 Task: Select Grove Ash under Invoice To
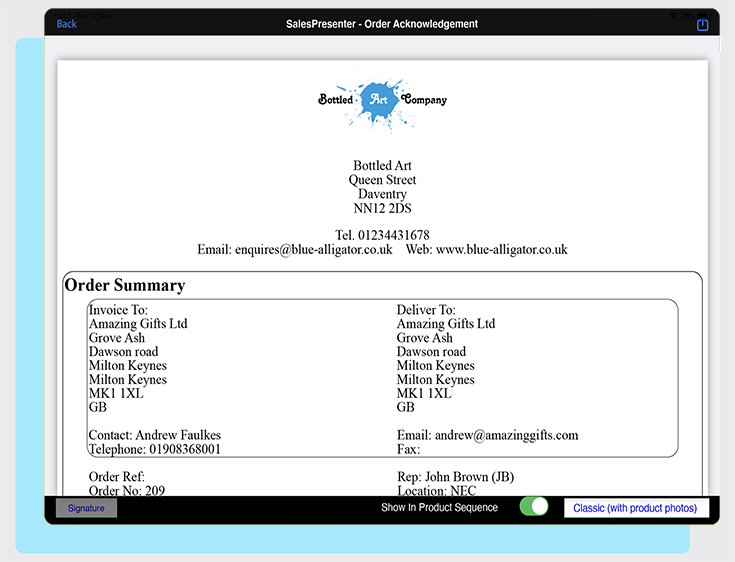pos(117,338)
